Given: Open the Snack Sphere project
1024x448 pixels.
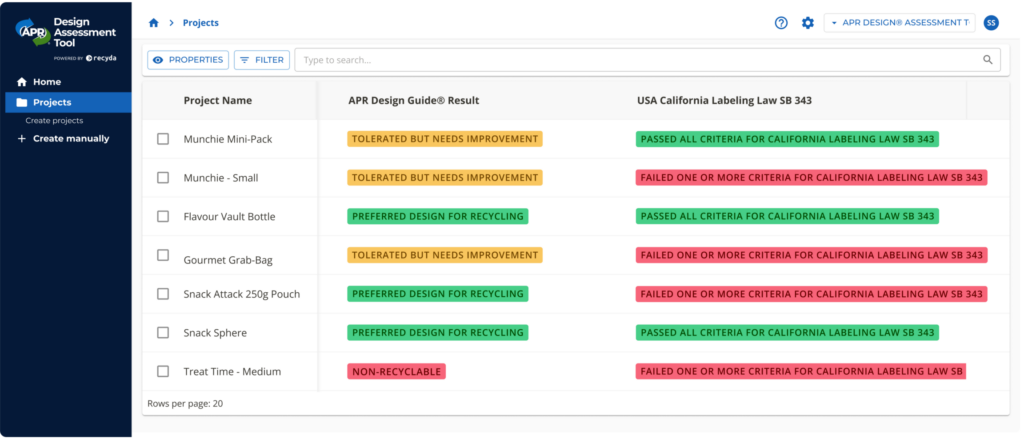Looking at the screenshot, I should pos(215,333).
